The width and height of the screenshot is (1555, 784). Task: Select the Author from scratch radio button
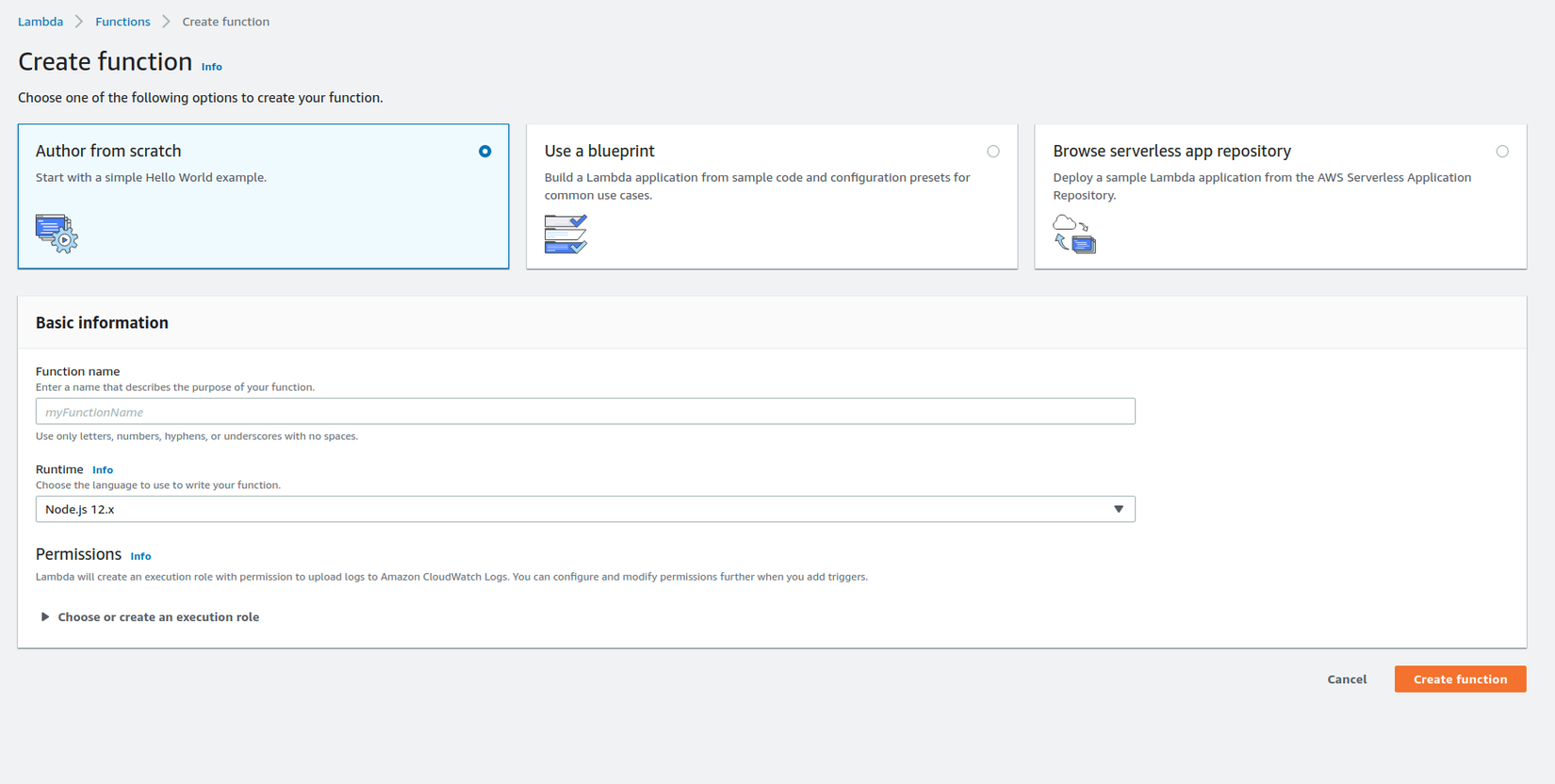[484, 152]
